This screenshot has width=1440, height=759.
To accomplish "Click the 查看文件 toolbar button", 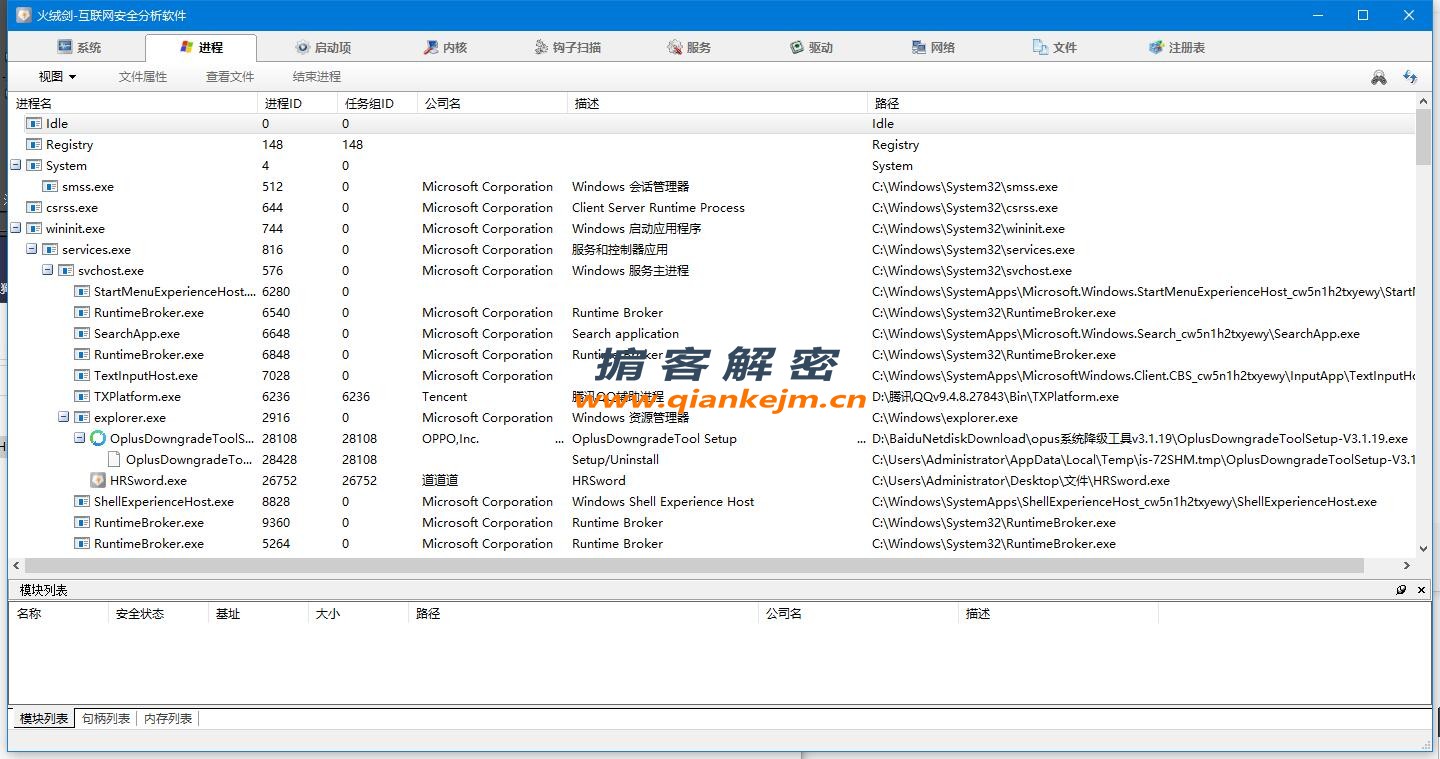I will pyautogui.click(x=230, y=77).
